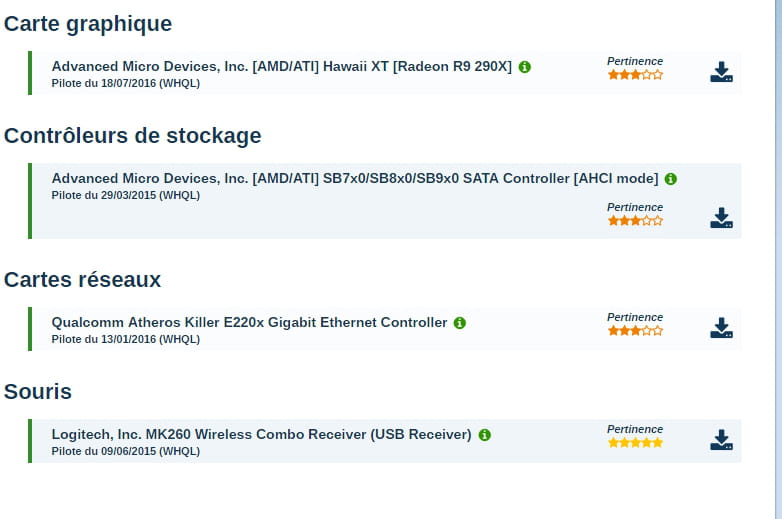Image resolution: width=782 pixels, height=519 pixels.
Task: Click the "Contrôleurs de stockage" heading
Action: click(133, 136)
